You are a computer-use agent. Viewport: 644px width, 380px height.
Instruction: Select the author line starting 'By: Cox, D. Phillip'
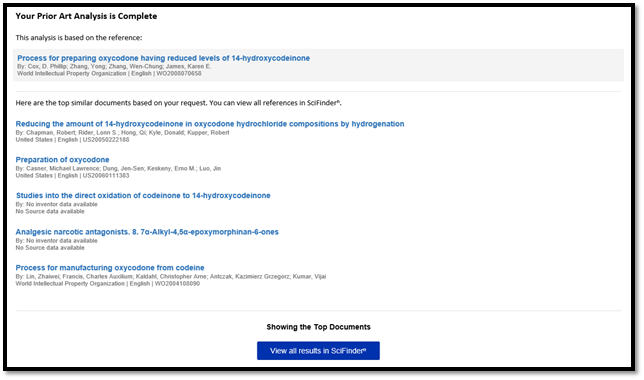coord(114,67)
